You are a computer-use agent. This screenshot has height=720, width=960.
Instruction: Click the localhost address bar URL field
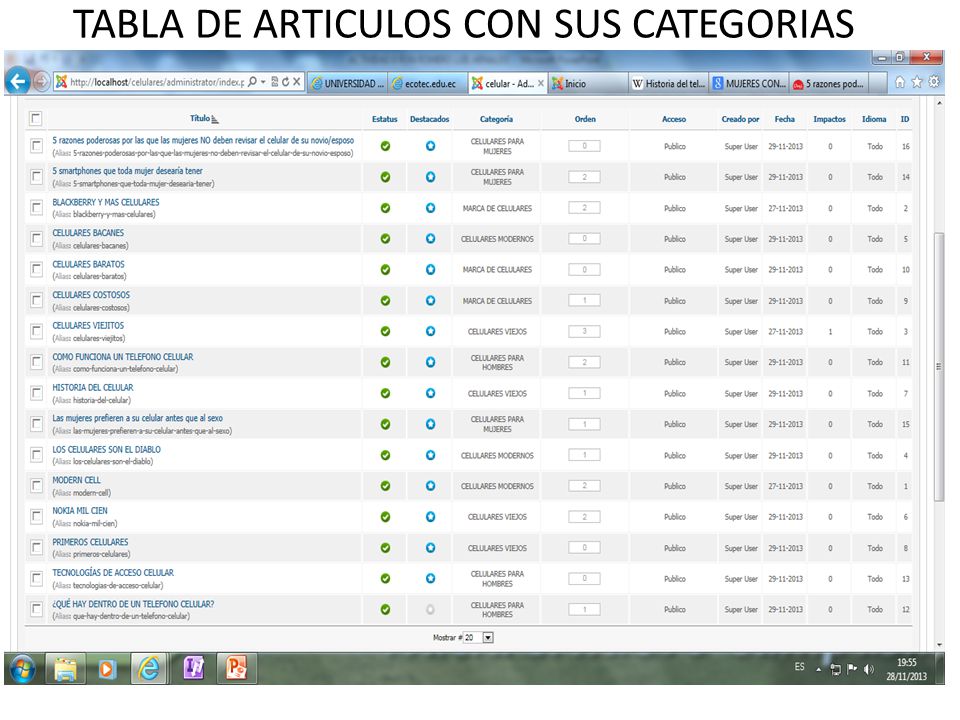[x=157, y=81]
